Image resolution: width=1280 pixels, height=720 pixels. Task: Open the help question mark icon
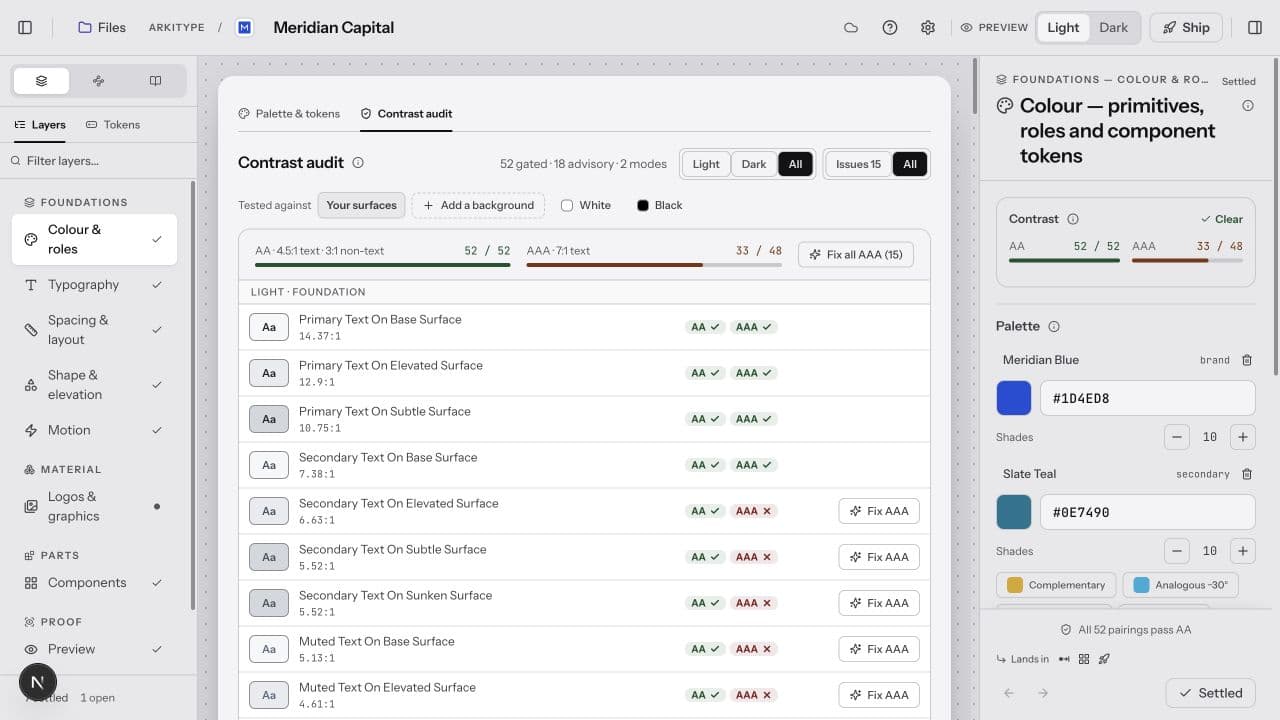click(890, 28)
